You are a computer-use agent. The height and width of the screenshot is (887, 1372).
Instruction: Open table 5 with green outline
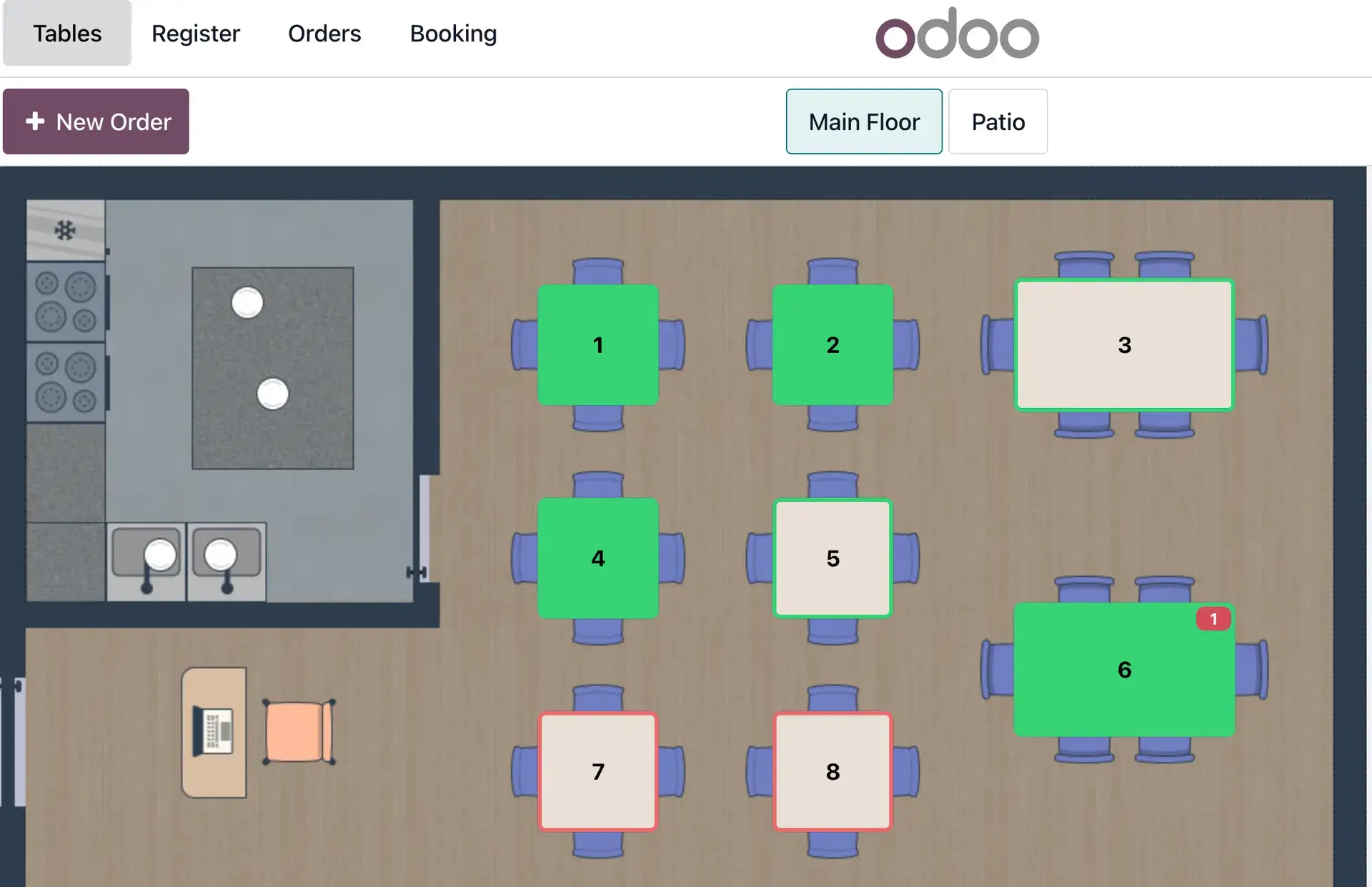tap(832, 558)
